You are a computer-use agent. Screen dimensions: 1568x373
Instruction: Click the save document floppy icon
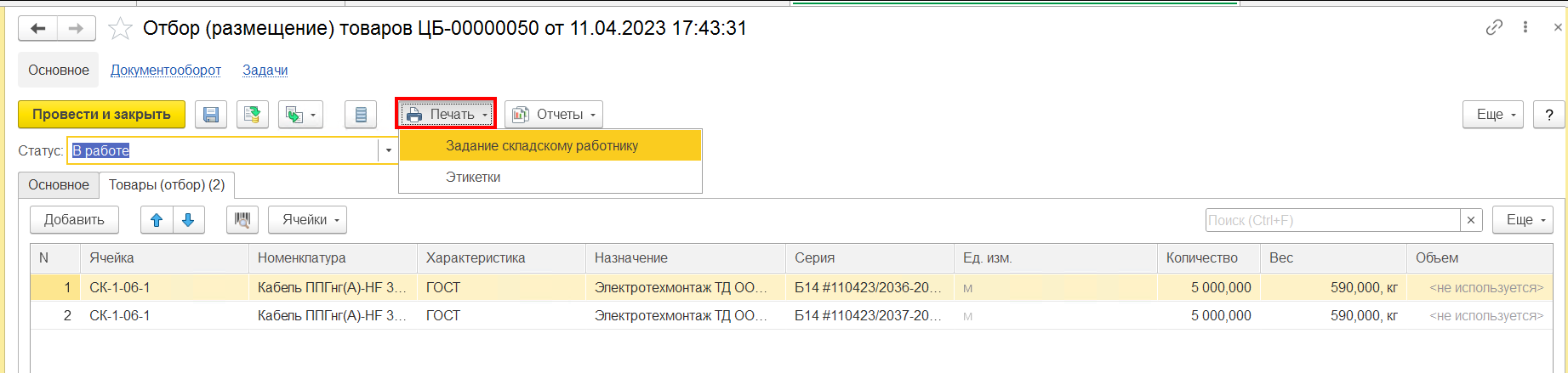(211, 115)
